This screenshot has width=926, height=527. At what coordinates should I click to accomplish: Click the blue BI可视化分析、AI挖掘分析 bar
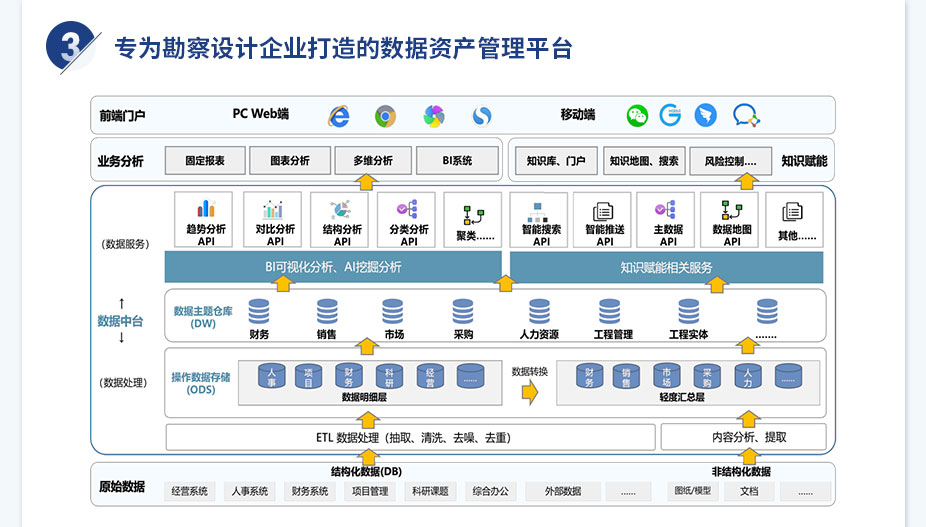(333, 267)
